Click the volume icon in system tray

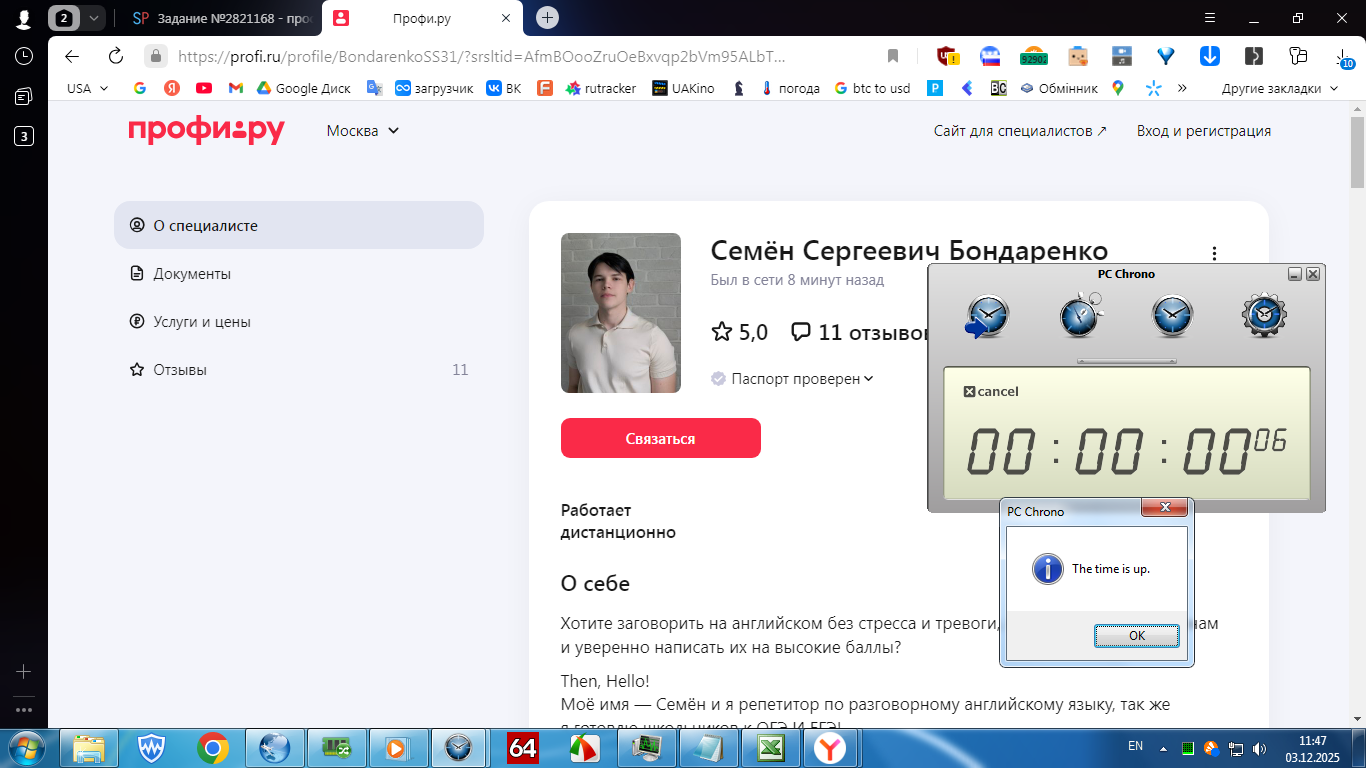tap(1261, 748)
